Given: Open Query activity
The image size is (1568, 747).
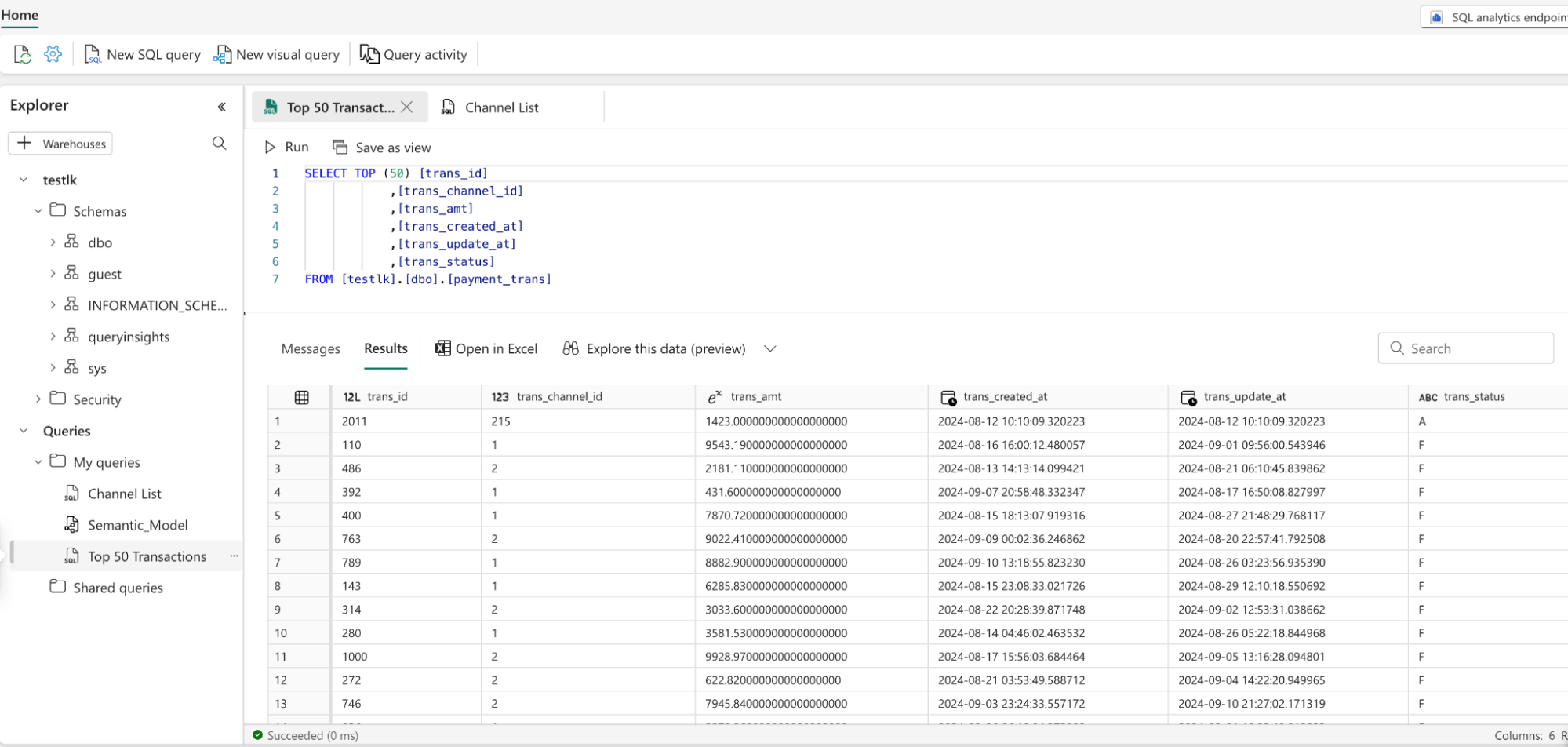Looking at the screenshot, I should point(413,54).
